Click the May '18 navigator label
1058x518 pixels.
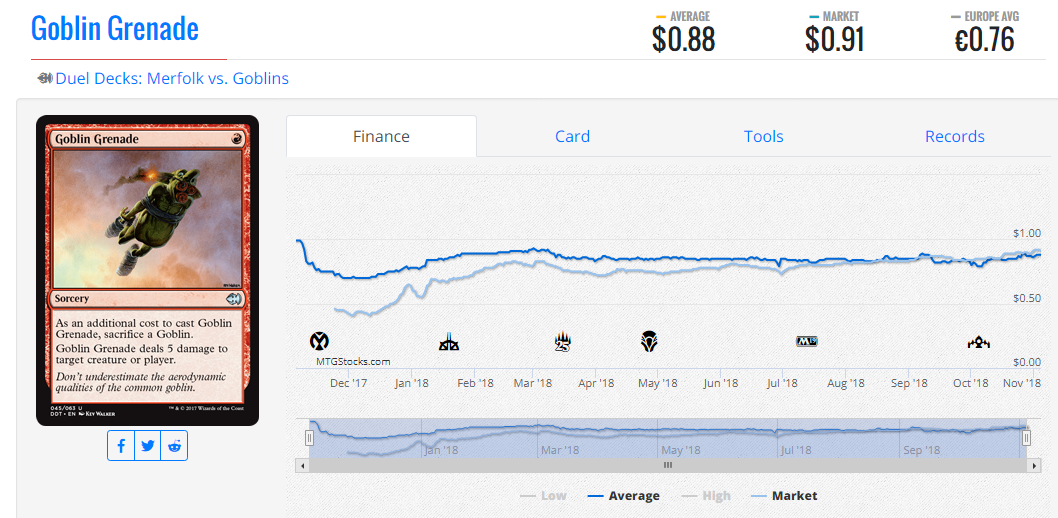(x=679, y=450)
